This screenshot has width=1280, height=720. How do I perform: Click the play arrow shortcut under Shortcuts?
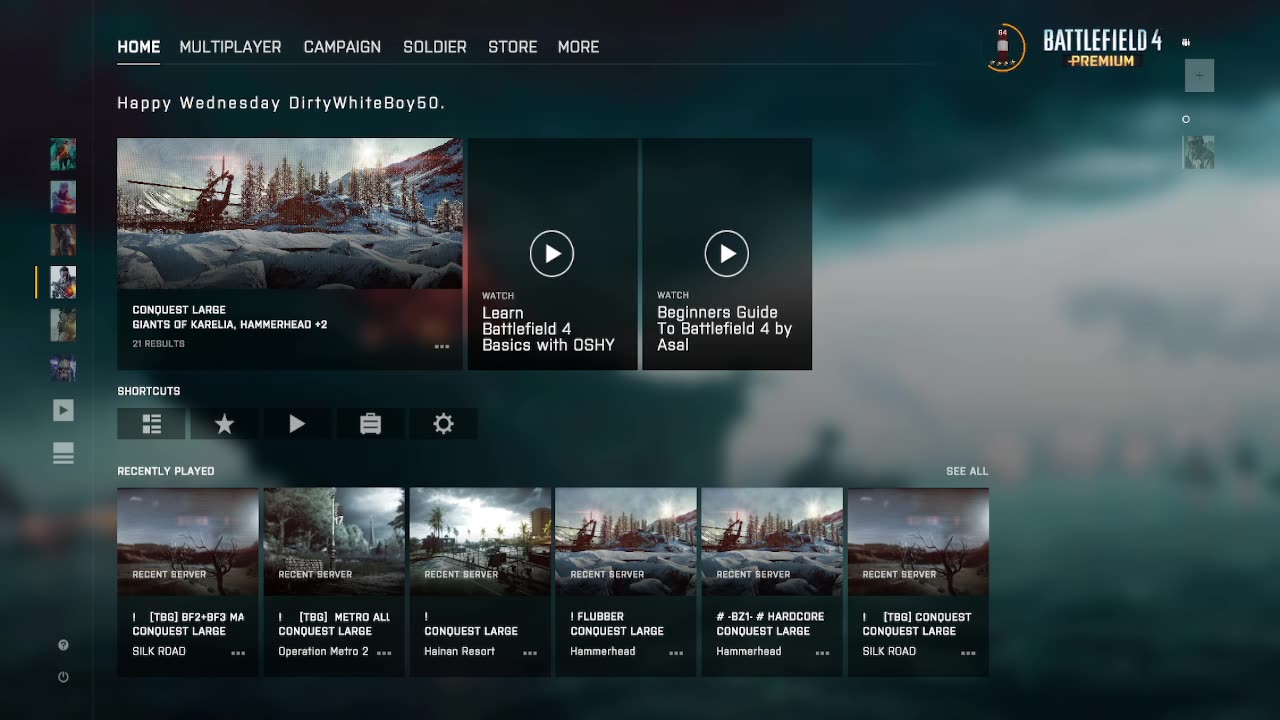297,424
